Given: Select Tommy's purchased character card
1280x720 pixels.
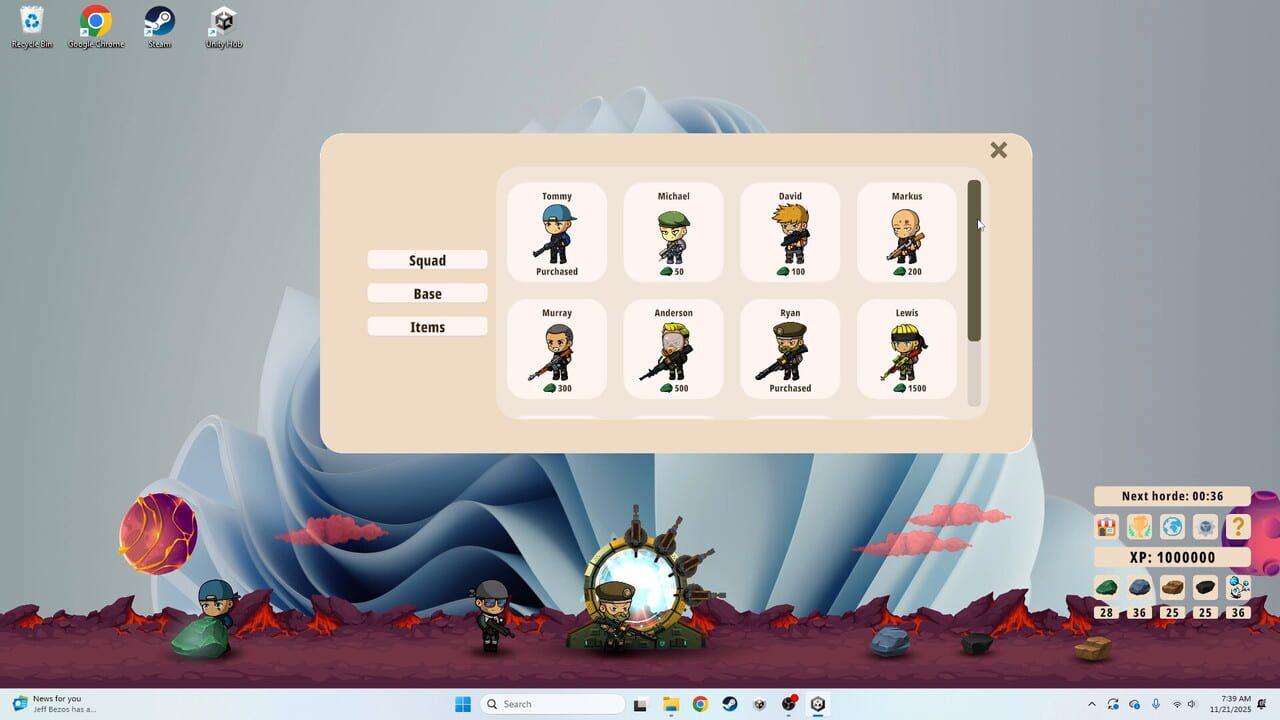Looking at the screenshot, I should click(x=557, y=232).
